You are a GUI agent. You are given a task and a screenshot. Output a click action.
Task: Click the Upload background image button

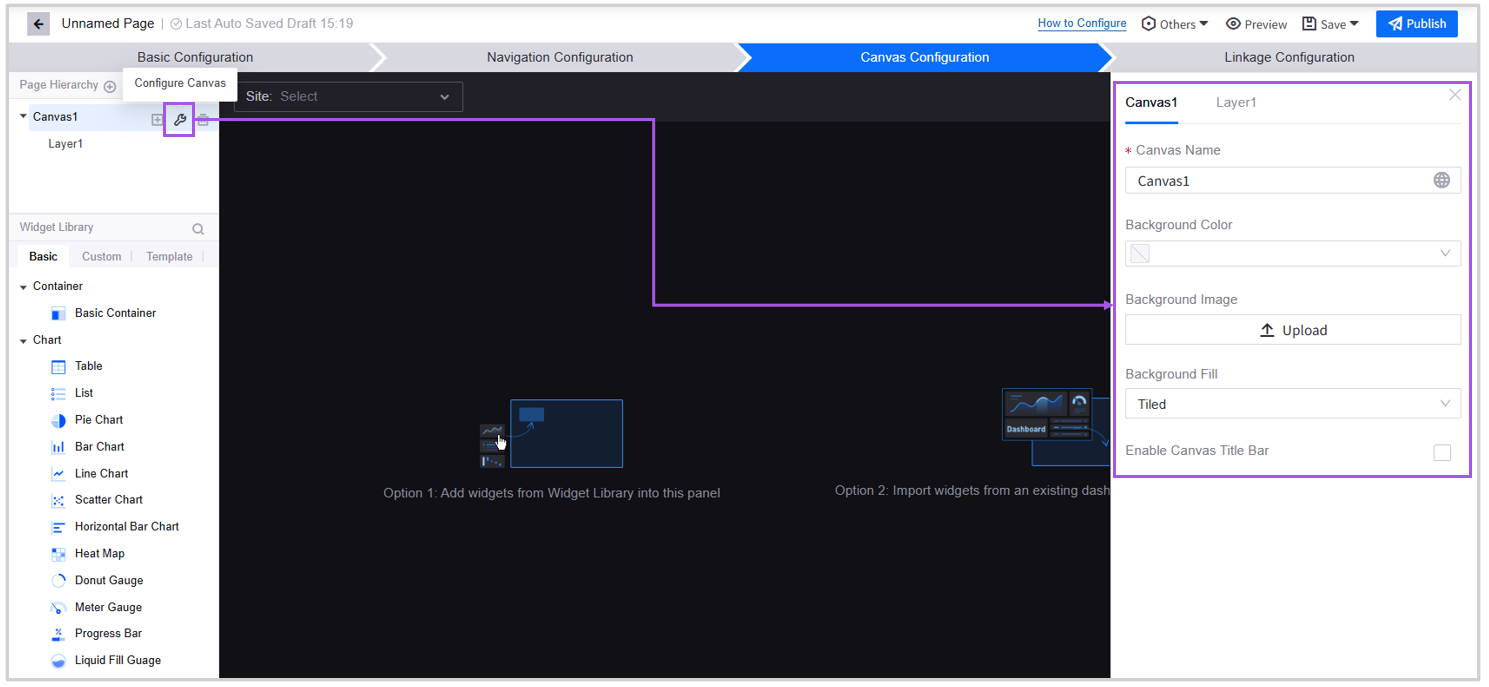click(1292, 330)
